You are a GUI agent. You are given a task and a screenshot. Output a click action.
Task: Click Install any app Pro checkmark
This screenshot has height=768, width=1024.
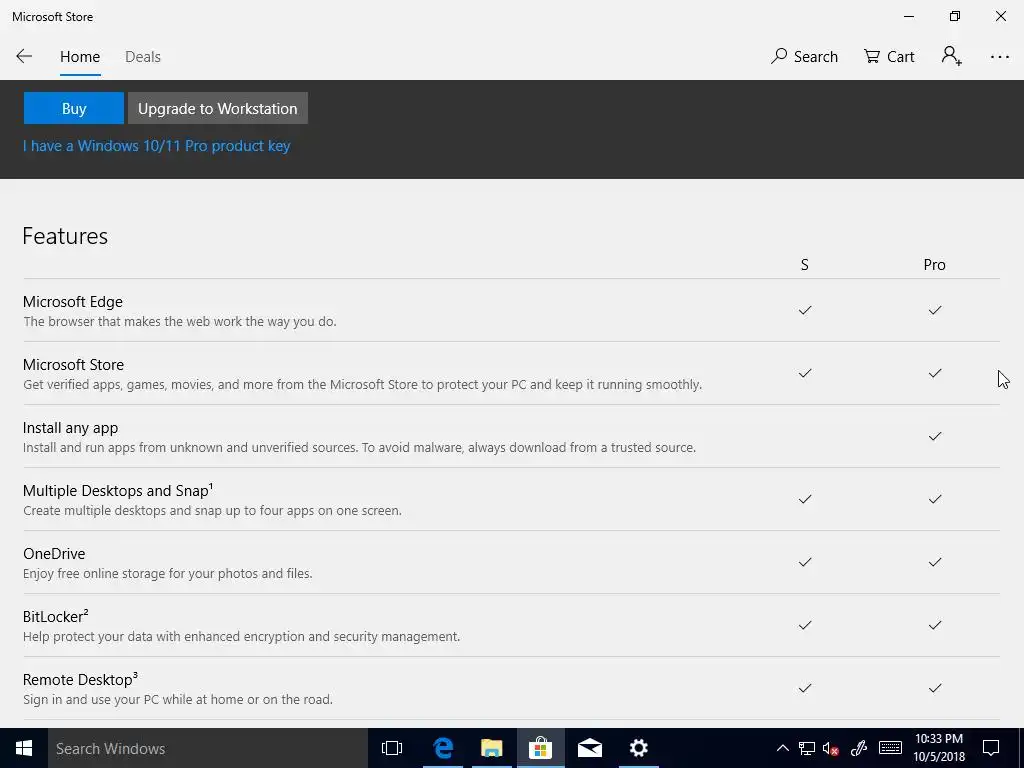pyautogui.click(x=935, y=436)
